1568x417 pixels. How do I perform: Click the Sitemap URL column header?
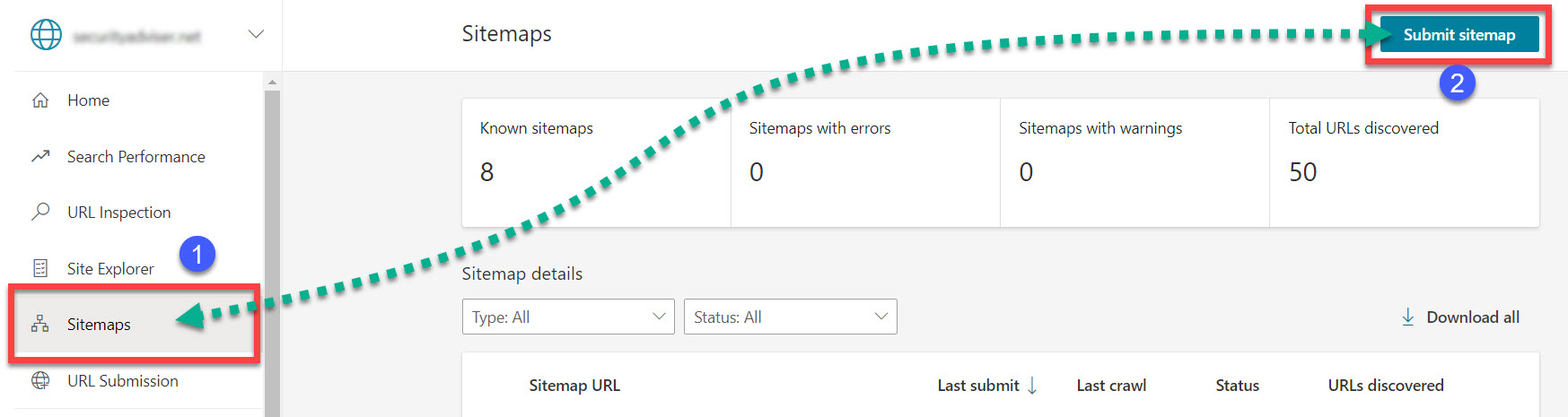(574, 386)
